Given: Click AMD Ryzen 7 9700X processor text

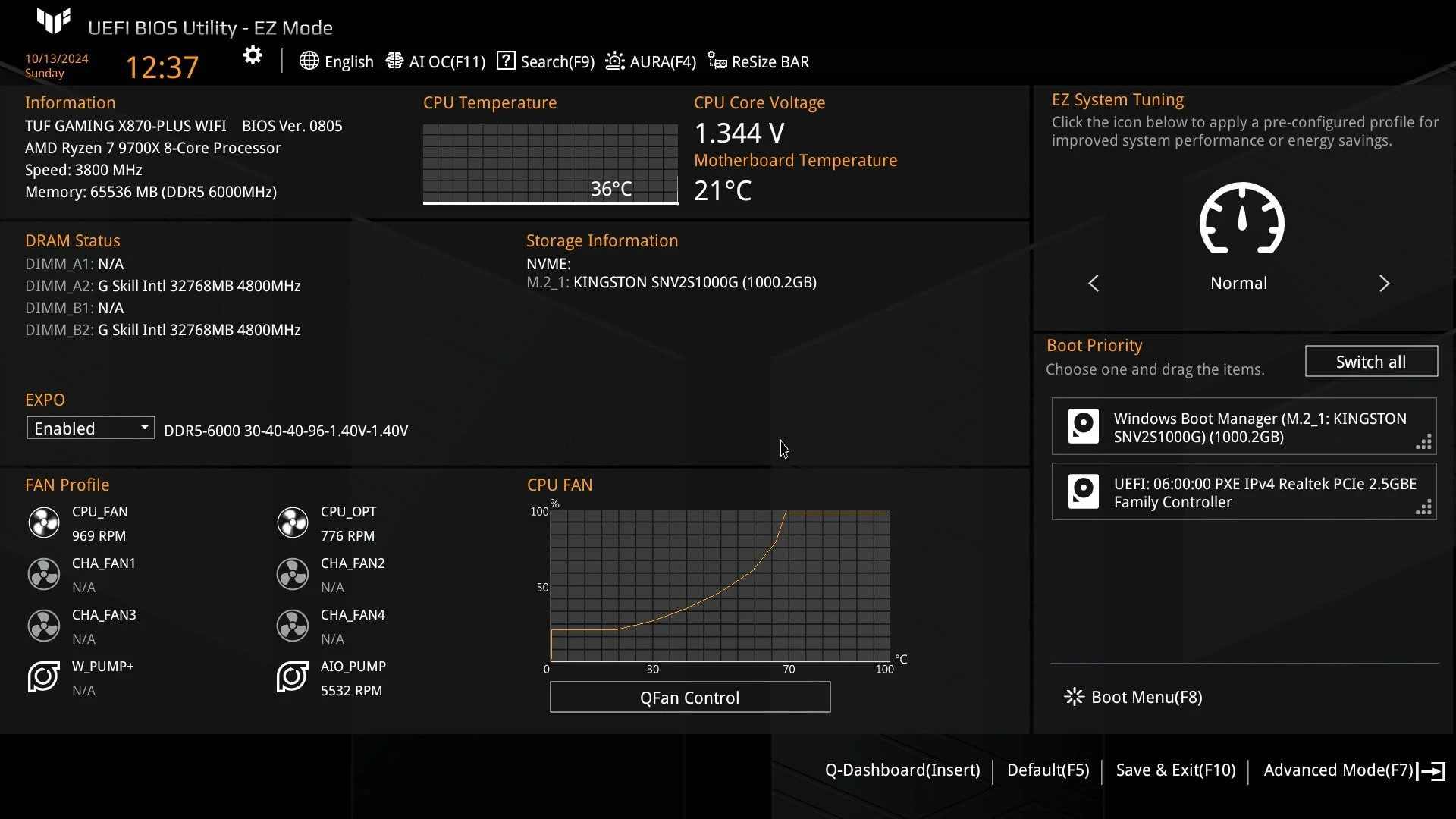Looking at the screenshot, I should pyautogui.click(x=153, y=148).
